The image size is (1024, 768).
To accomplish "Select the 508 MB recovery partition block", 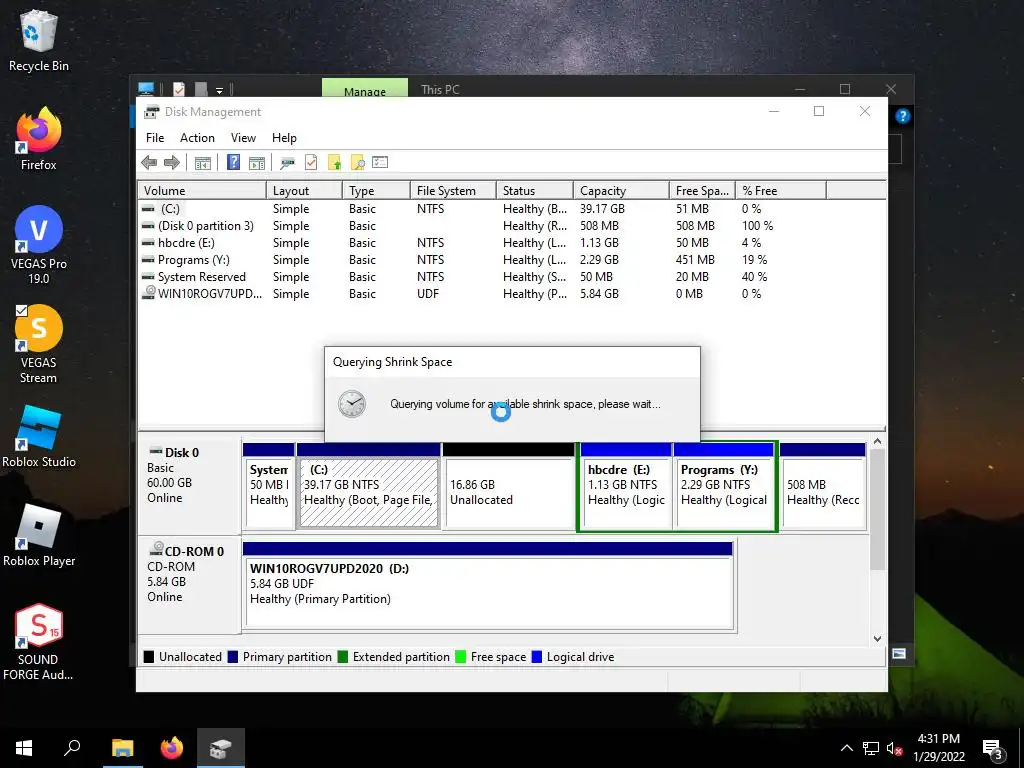I will pos(823,487).
